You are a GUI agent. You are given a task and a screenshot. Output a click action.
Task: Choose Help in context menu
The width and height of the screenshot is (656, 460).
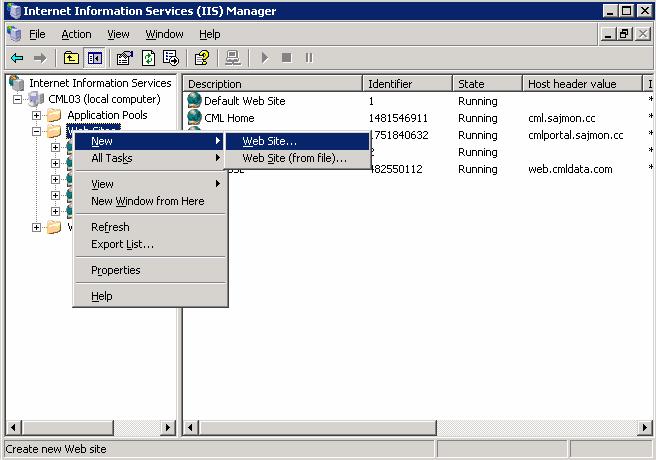[149, 296]
